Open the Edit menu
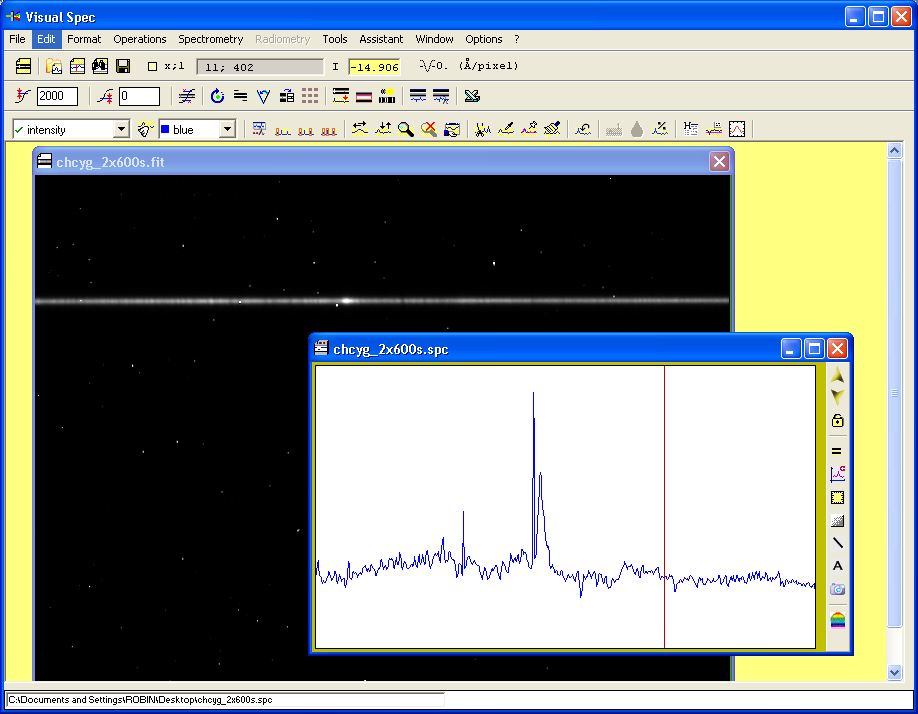918x714 pixels. click(x=46, y=39)
